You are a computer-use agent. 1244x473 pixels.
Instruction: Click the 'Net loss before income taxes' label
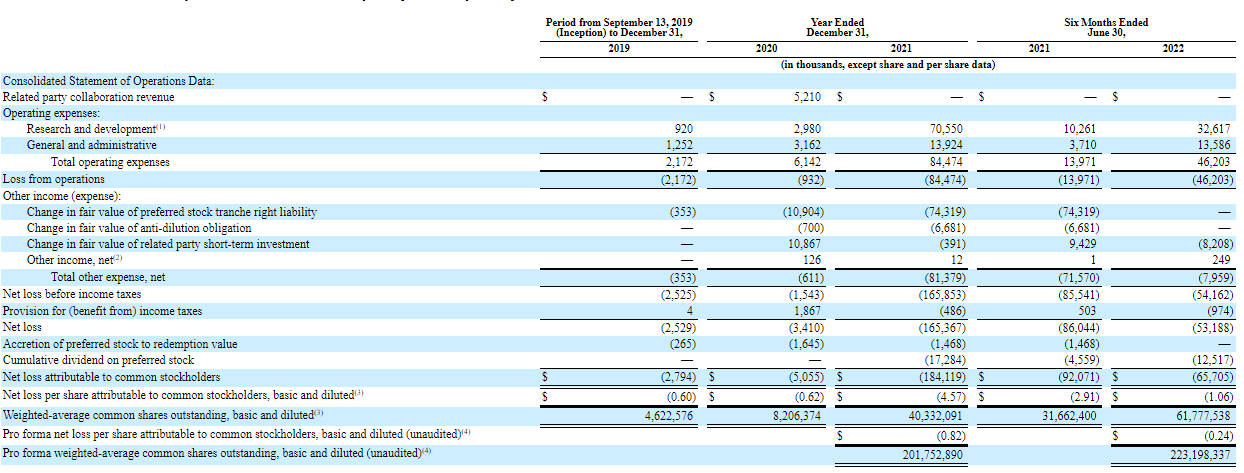click(72, 294)
